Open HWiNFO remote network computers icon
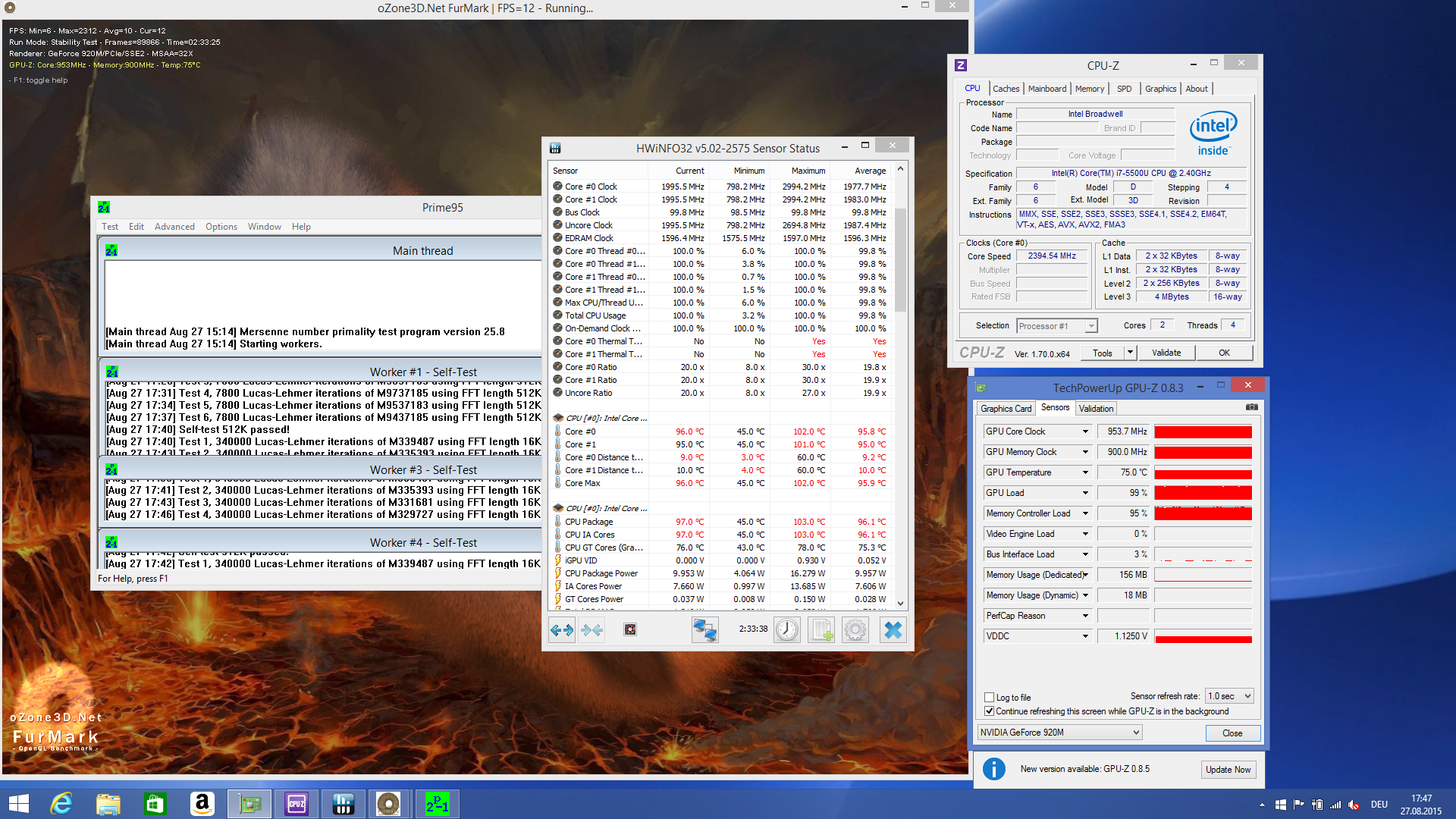 coord(704,629)
